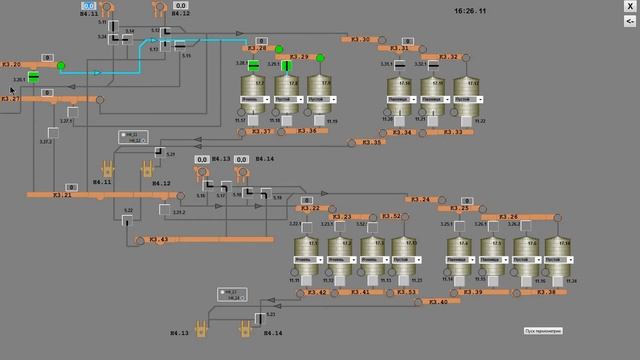The image size is (640, 360).
Task: Click discharge gate 11.22 under the silo
Action: point(466,121)
